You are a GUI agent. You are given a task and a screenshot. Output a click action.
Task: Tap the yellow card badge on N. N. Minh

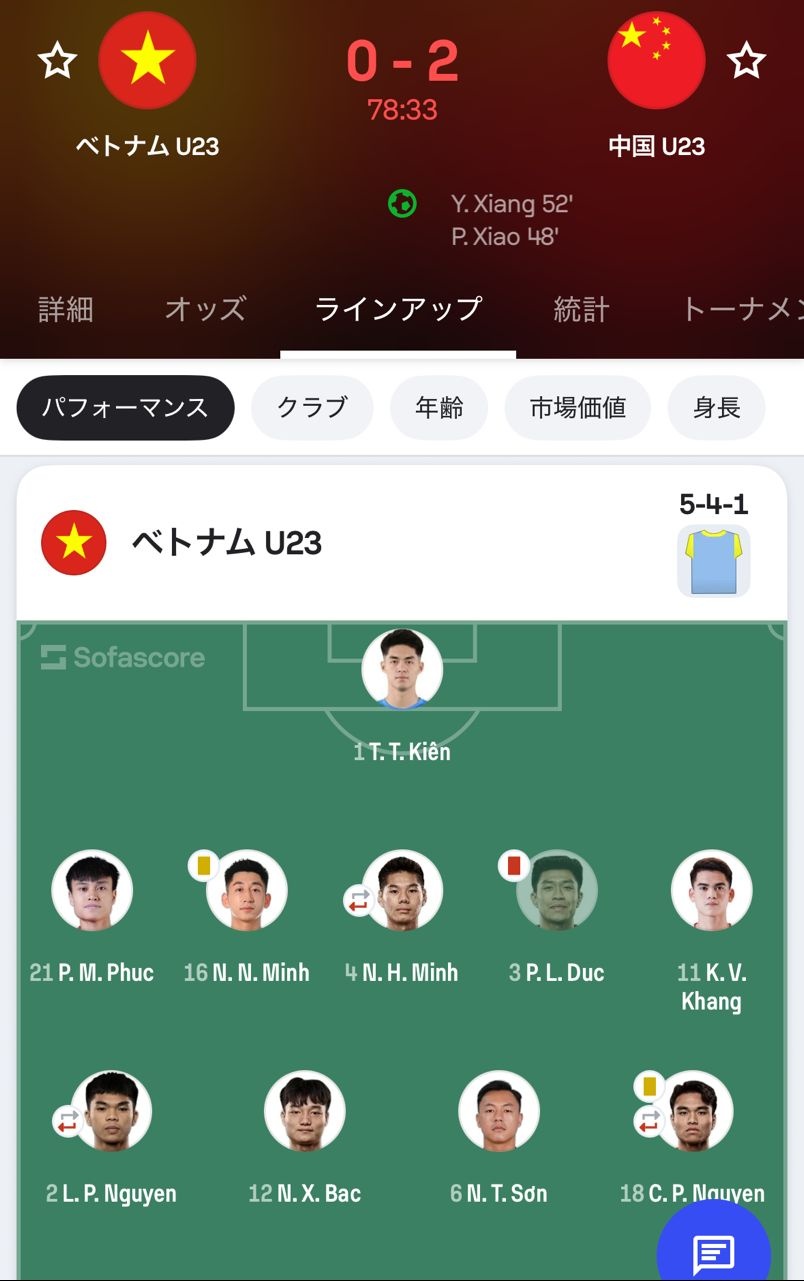tap(204, 865)
